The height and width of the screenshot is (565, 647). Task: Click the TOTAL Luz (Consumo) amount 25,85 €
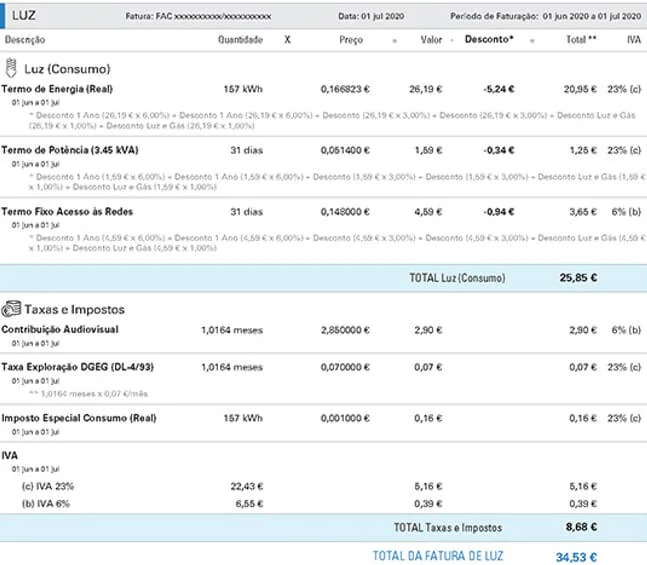click(578, 278)
